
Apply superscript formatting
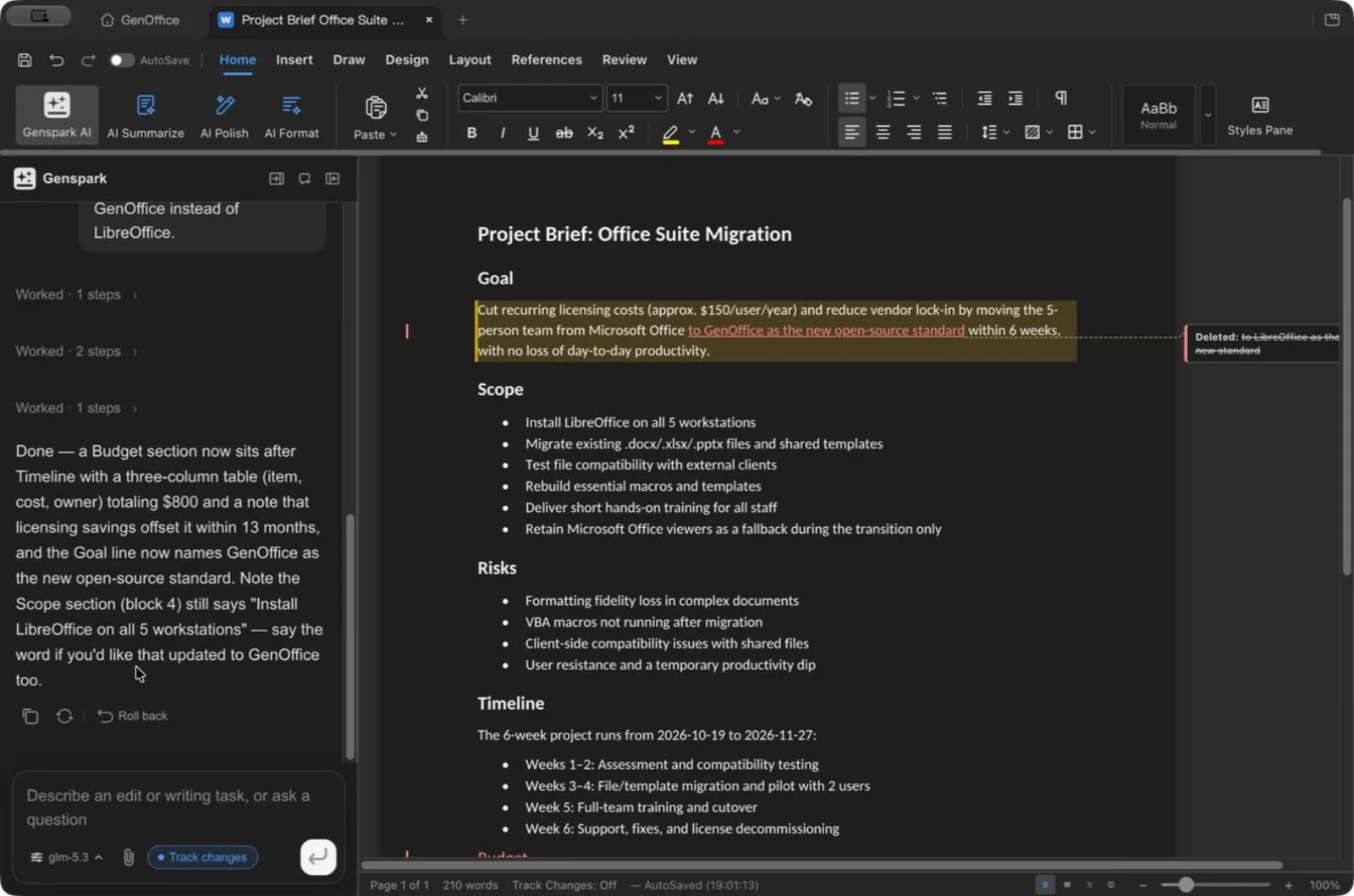pos(626,133)
